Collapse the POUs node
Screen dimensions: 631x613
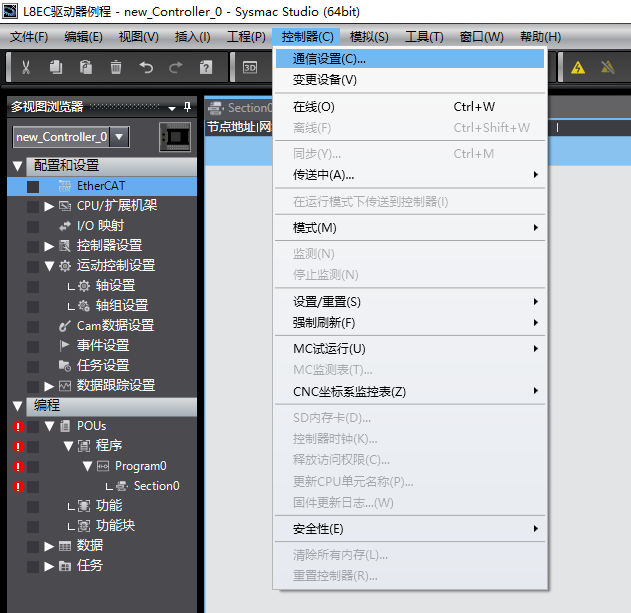coord(49,426)
